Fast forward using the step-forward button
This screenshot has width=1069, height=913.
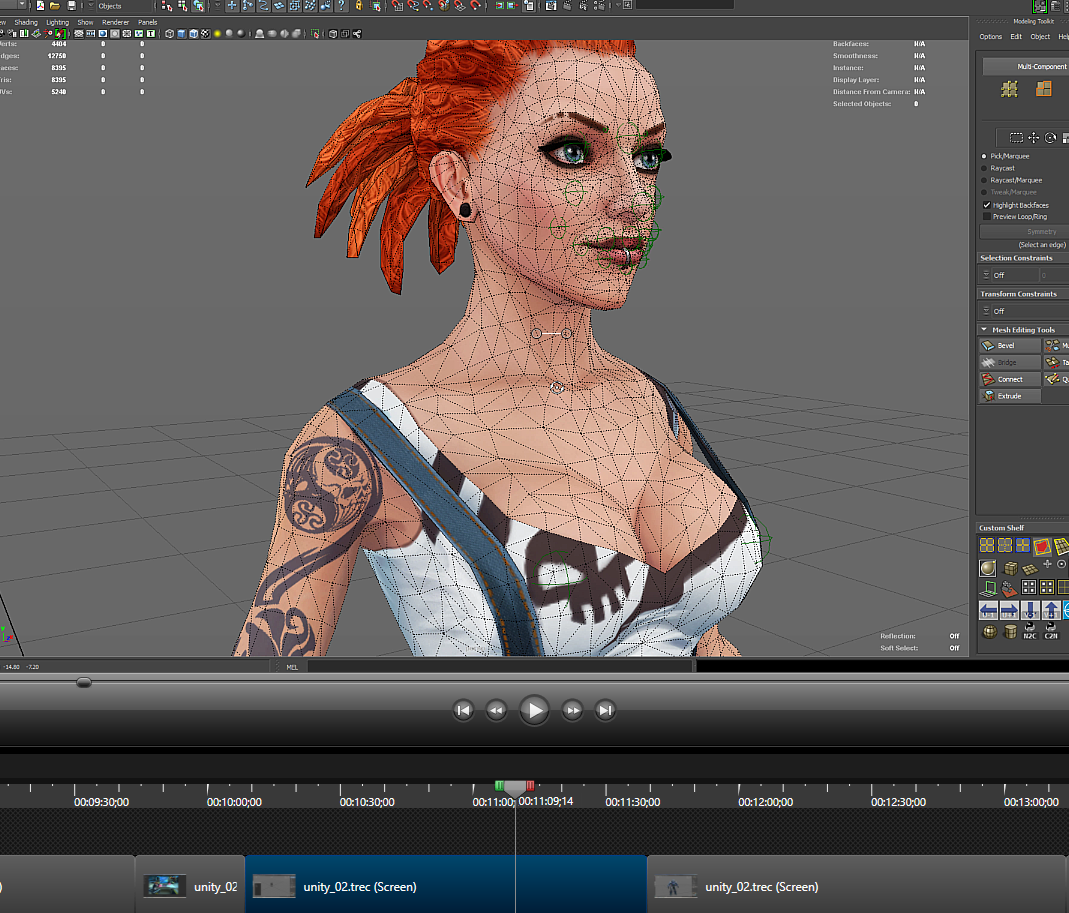(572, 710)
